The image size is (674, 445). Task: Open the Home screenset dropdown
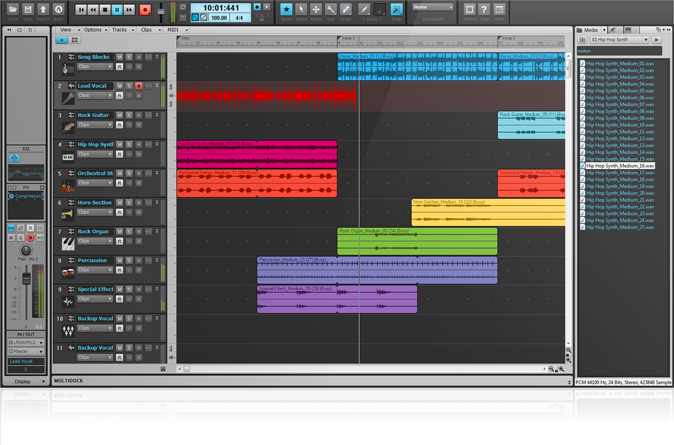pyautogui.click(x=432, y=7)
